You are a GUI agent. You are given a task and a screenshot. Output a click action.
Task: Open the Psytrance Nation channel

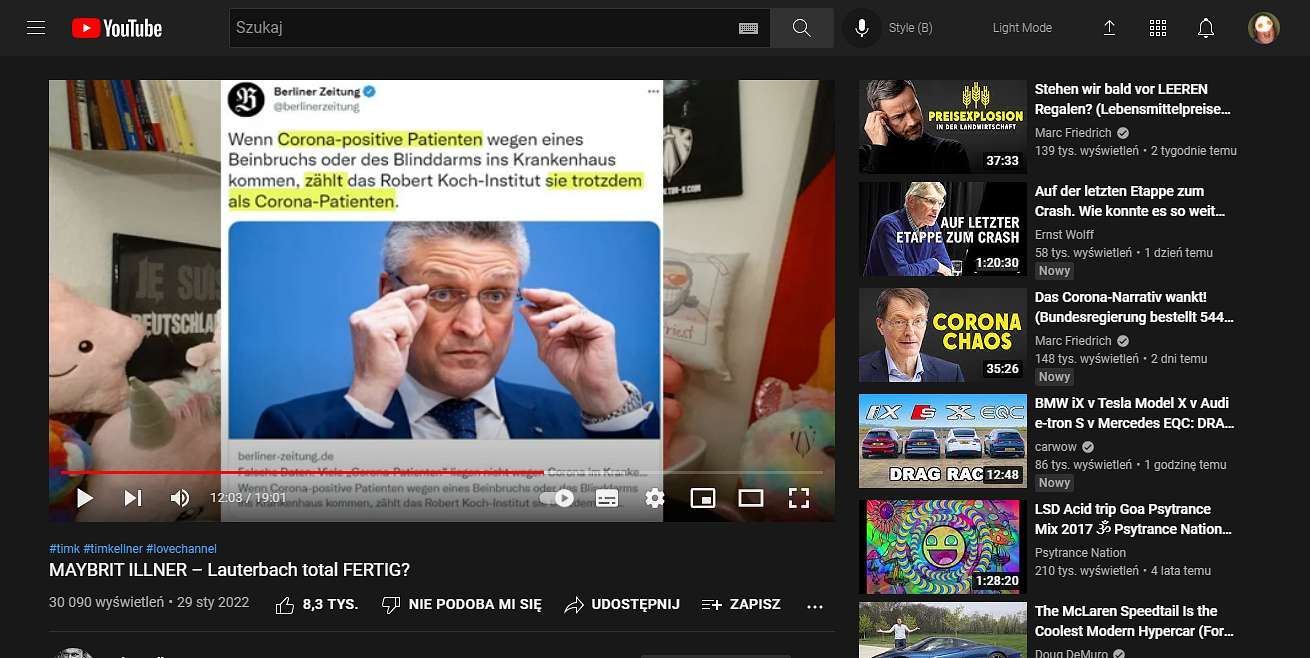pos(1080,553)
